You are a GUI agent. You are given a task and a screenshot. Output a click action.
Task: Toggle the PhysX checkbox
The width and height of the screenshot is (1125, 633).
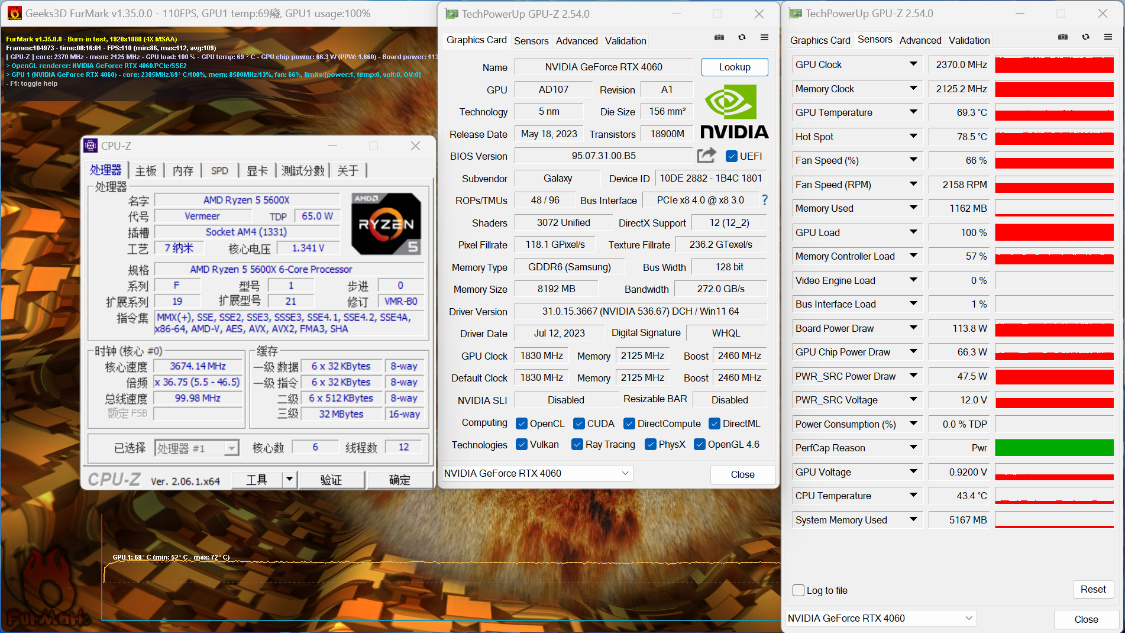[x=650, y=444]
